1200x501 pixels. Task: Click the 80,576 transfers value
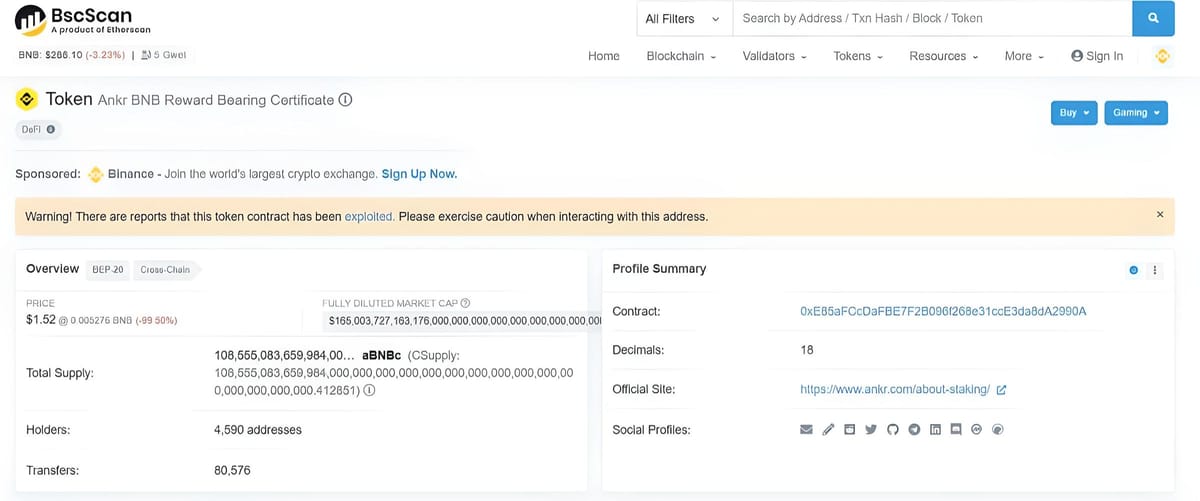pyautogui.click(x=232, y=470)
